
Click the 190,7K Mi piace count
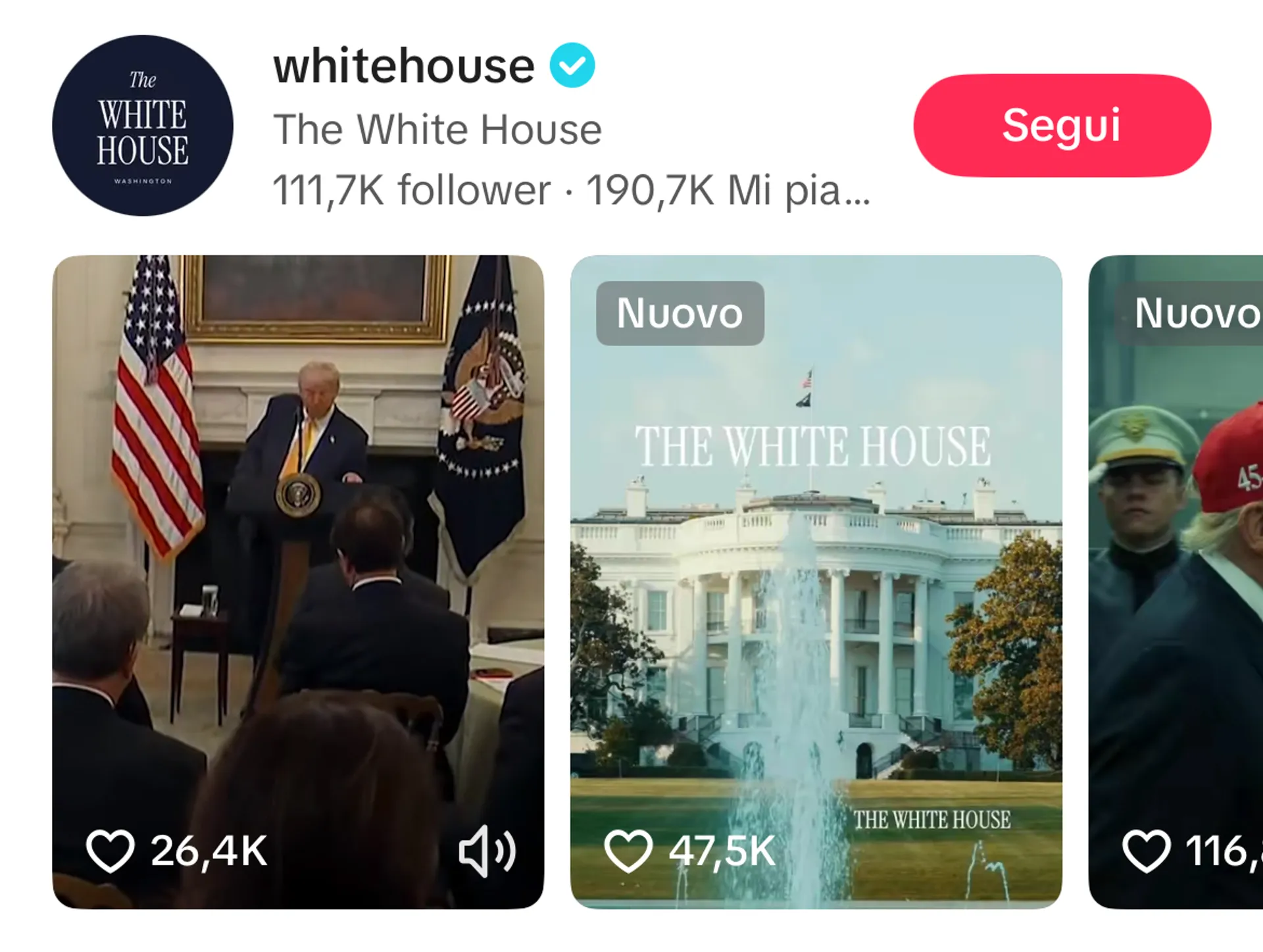tap(728, 190)
